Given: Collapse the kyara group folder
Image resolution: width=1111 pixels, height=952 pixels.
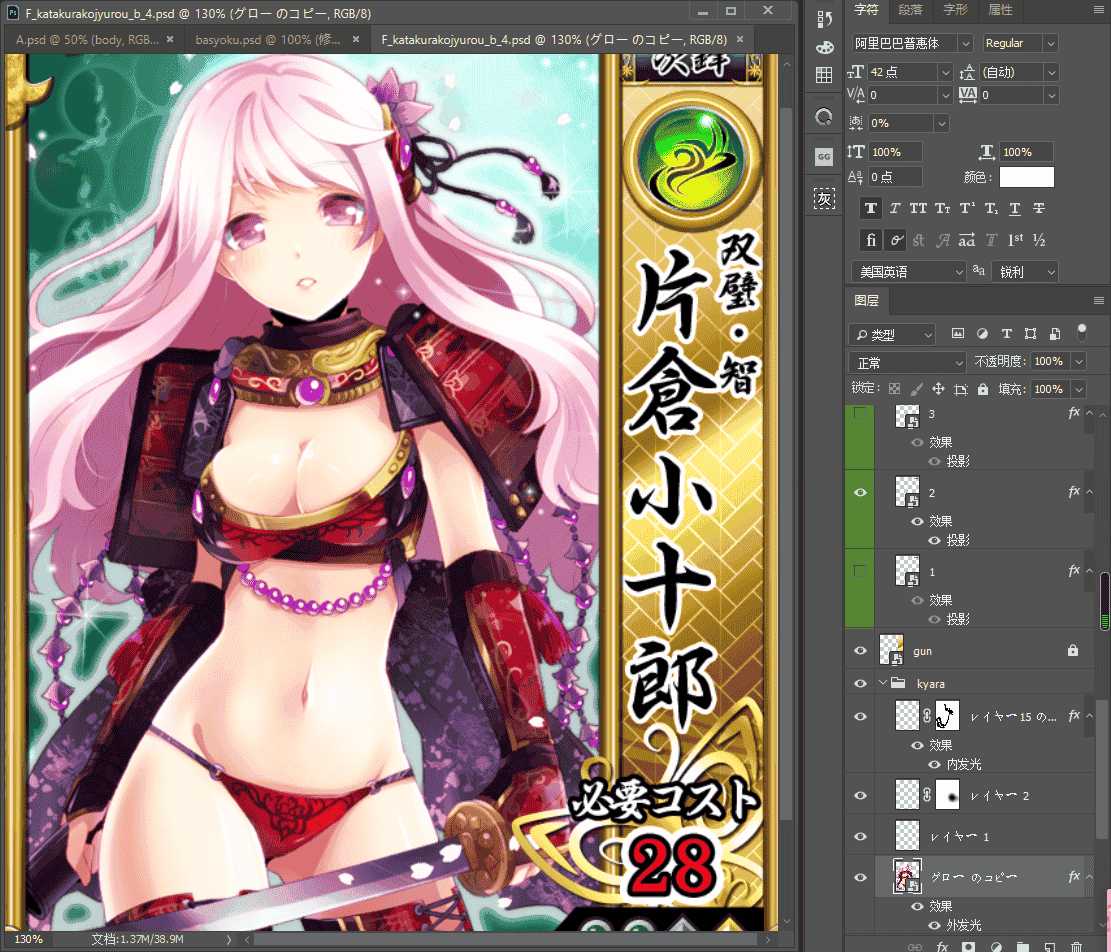Looking at the screenshot, I should pyautogui.click(x=883, y=683).
